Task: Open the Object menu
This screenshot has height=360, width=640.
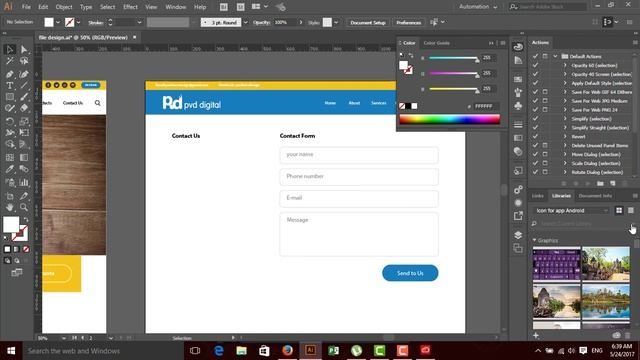Action: click(x=64, y=7)
